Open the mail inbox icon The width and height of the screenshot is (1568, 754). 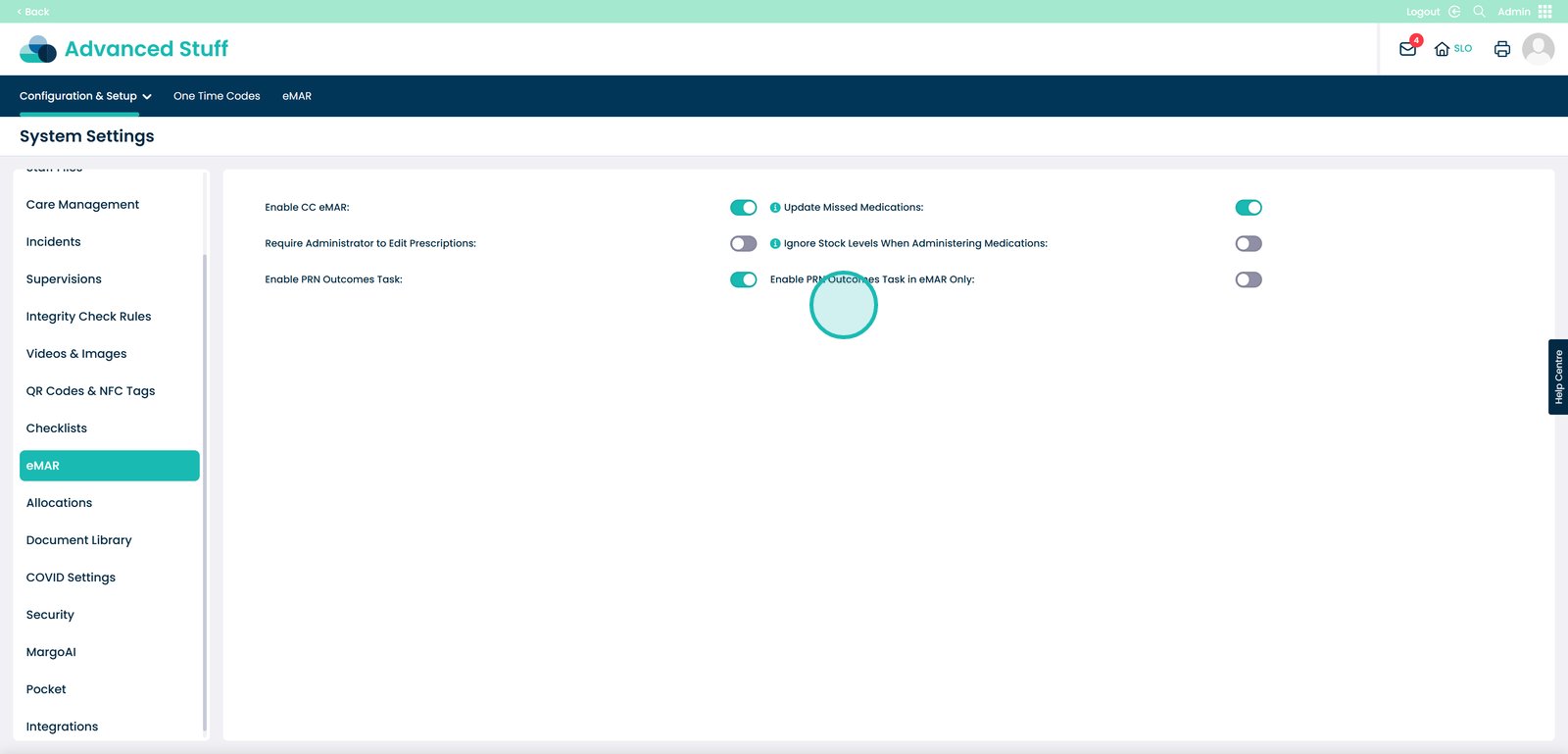[x=1407, y=49]
